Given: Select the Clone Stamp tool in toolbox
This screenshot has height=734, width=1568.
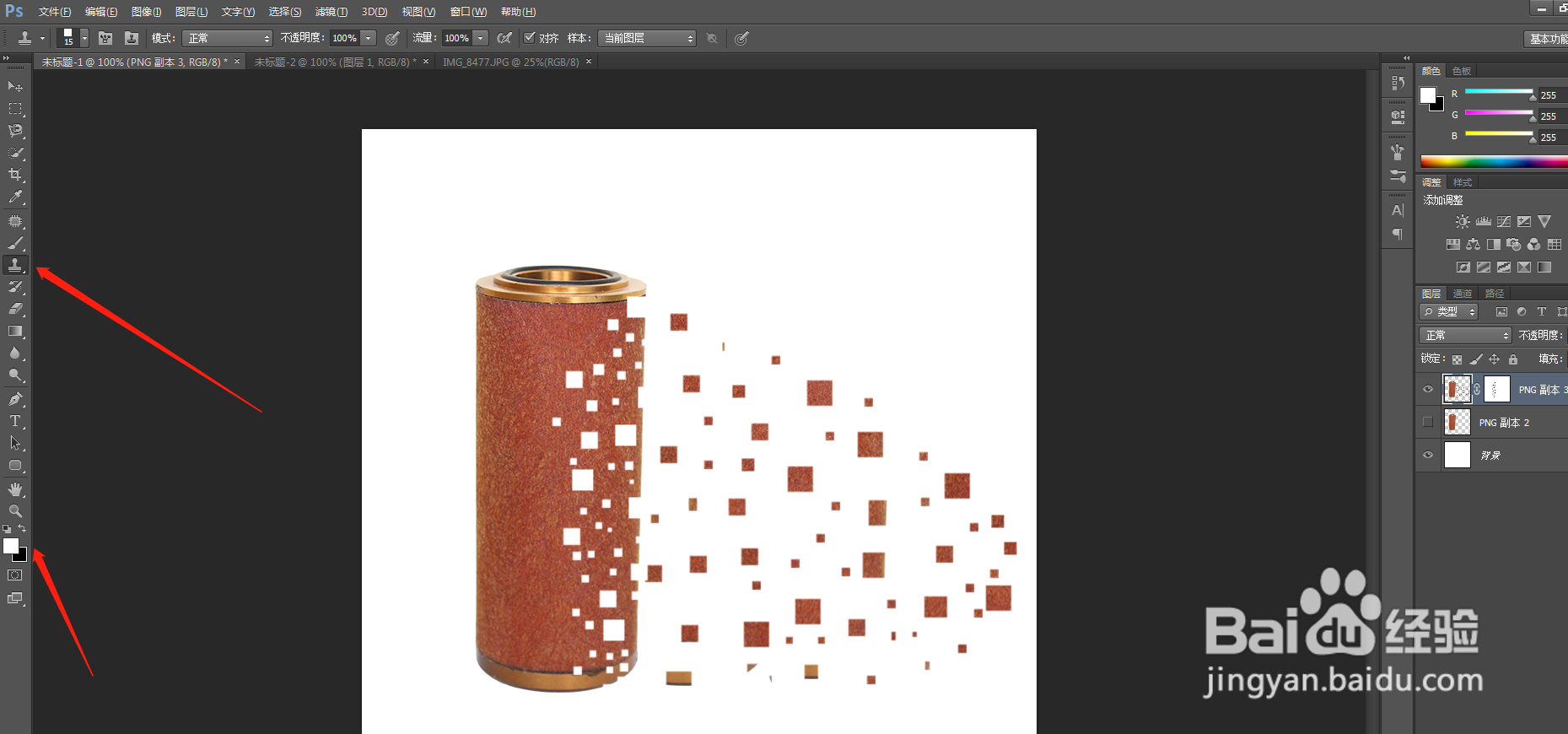Looking at the screenshot, I should pyautogui.click(x=15, y=265).
